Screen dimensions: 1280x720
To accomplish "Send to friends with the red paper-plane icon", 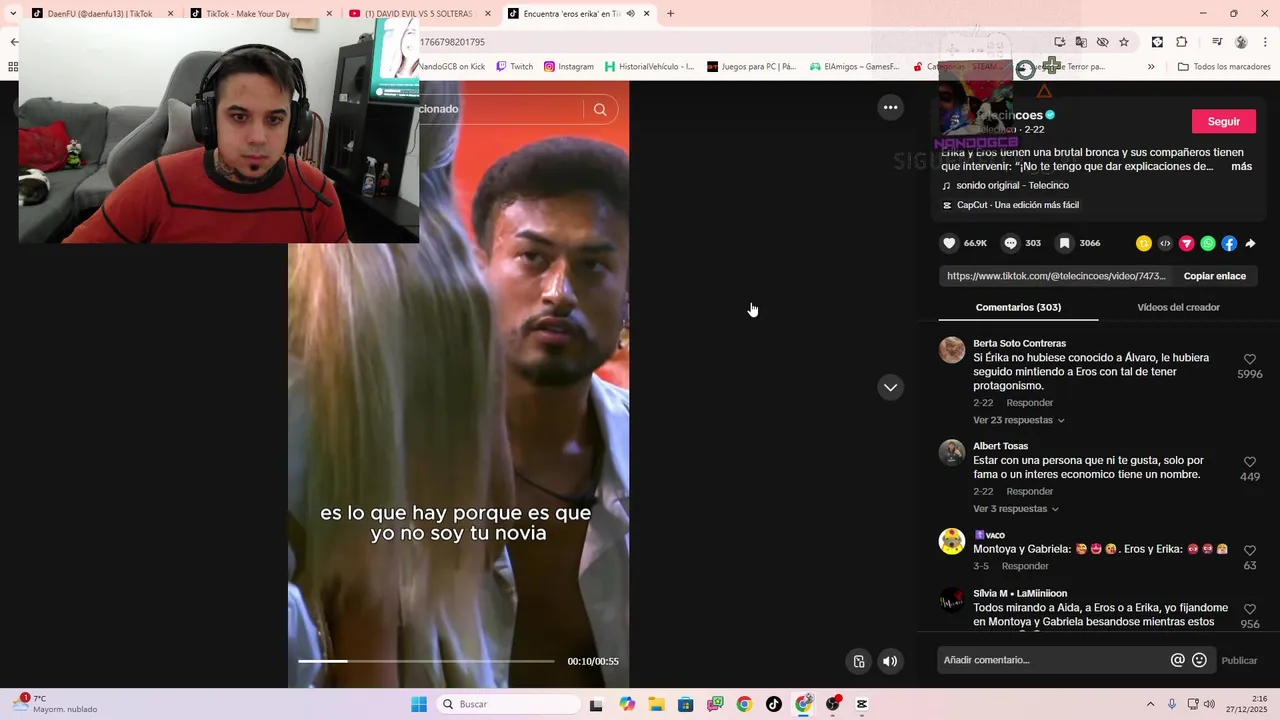I will (1187, 243).
